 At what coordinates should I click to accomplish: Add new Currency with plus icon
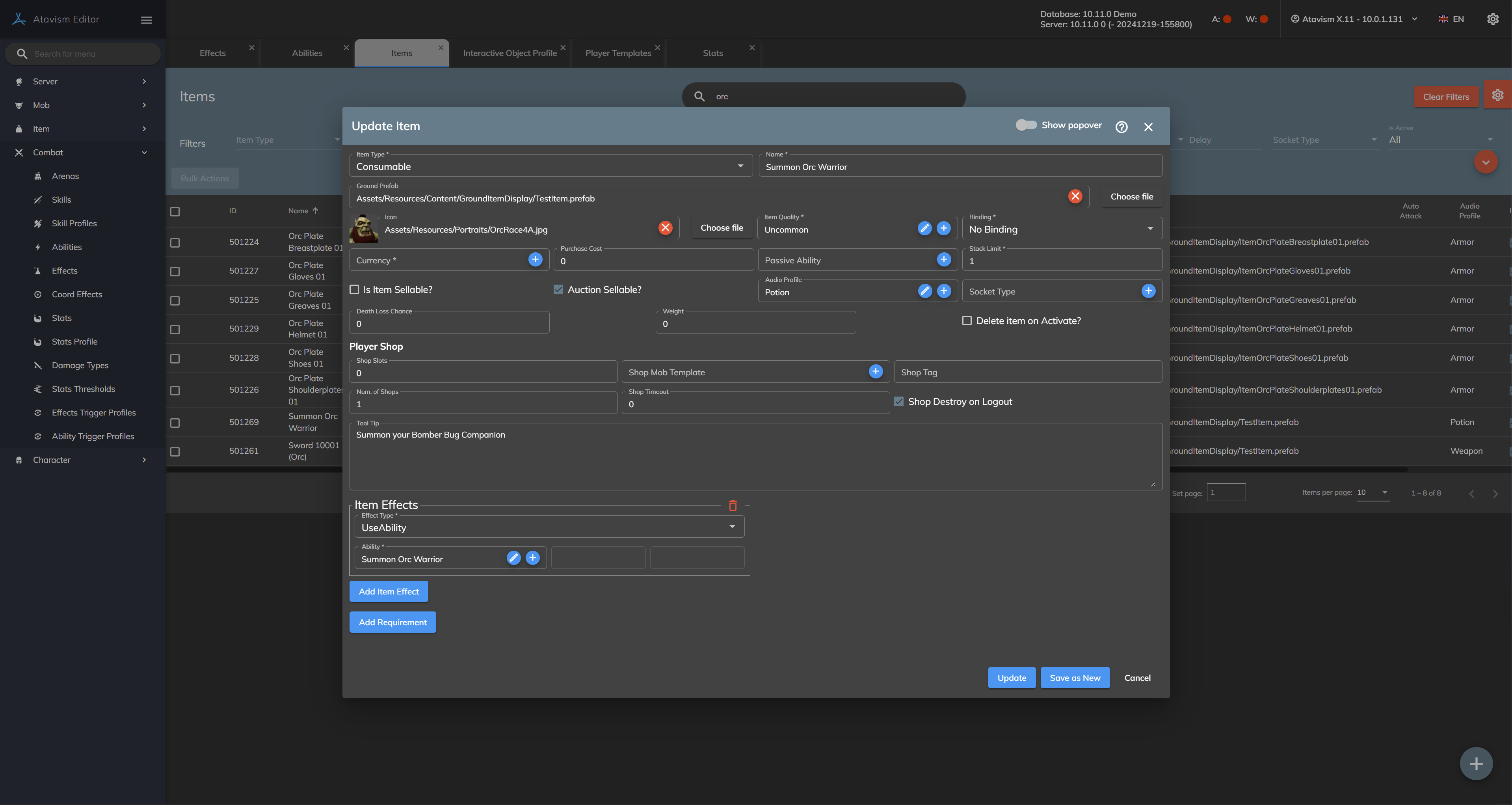[x=535, y=259]
